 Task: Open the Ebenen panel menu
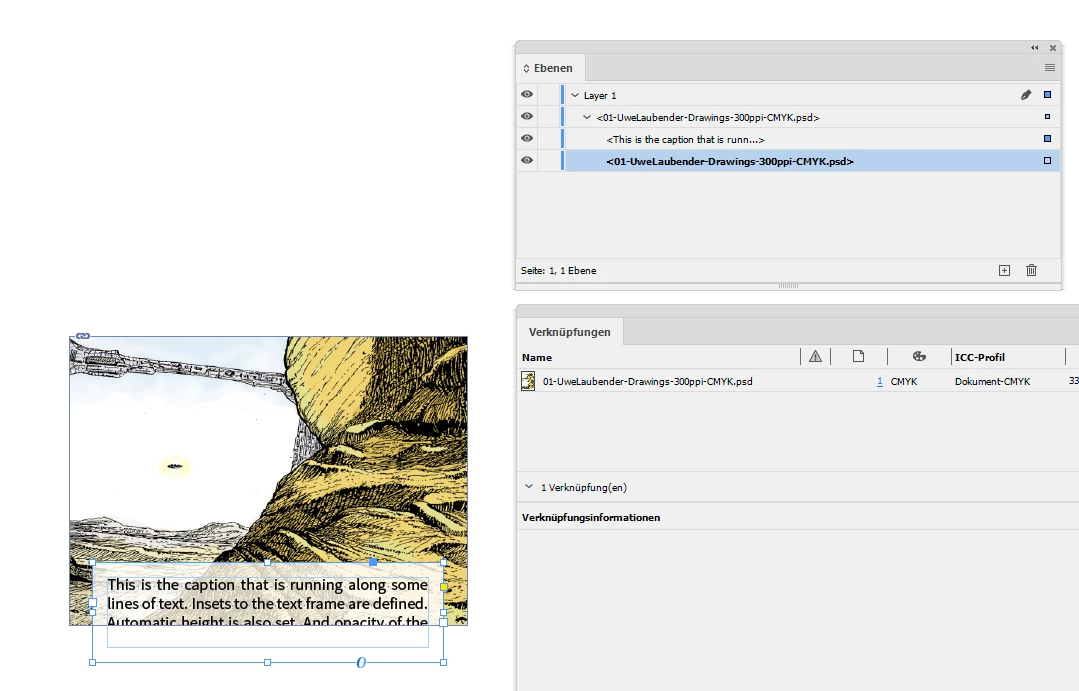click(x=1049, y=67)
